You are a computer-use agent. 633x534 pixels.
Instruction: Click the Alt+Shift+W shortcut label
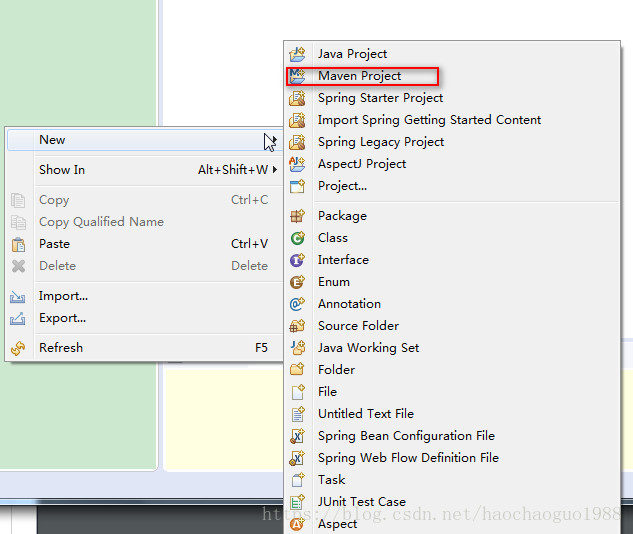(x=233, y=170)
